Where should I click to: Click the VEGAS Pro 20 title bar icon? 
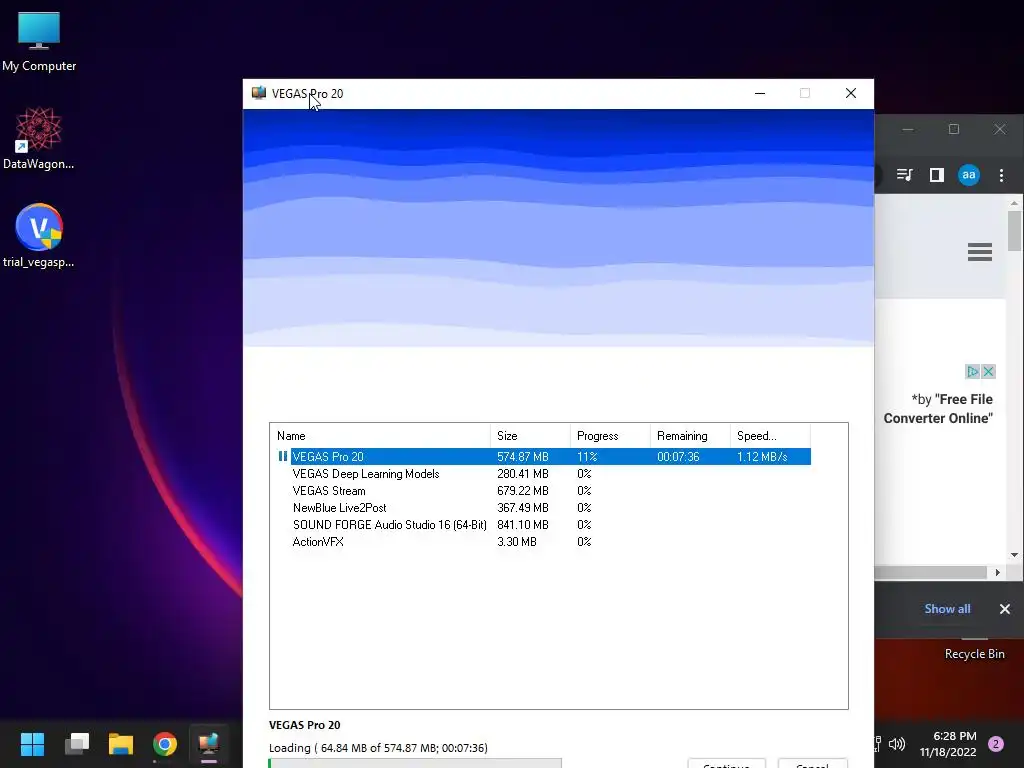click(x=259, y=93)
